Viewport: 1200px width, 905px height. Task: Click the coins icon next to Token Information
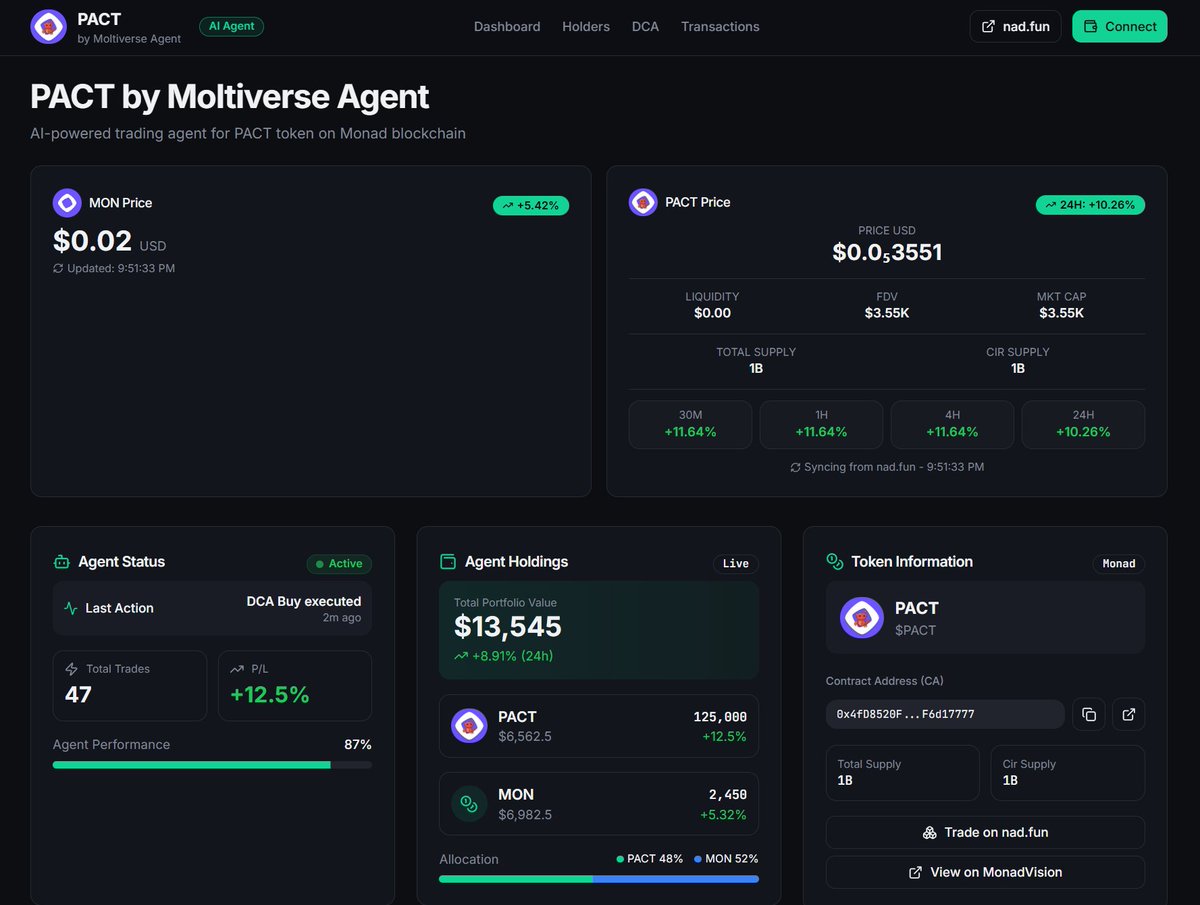coord(834,562)
